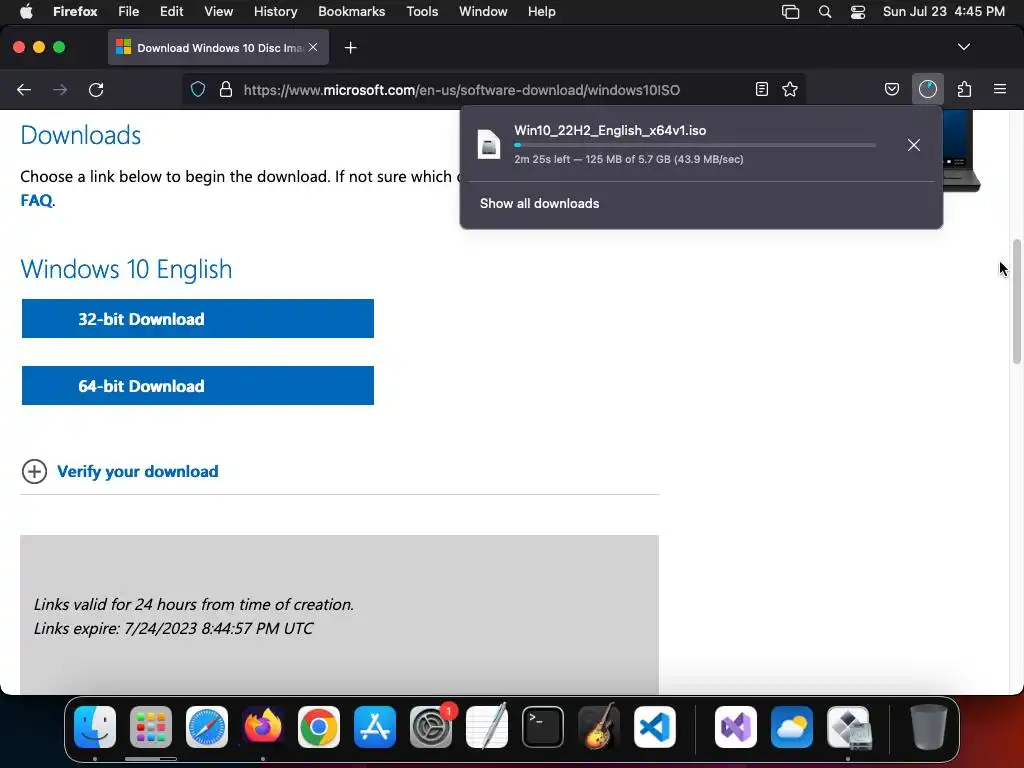
Task: Open Terminal from the Dock
Action: (543, 727)
